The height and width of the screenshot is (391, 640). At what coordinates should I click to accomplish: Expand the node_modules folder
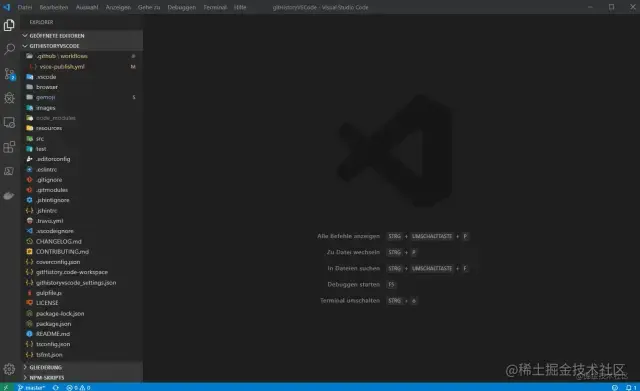tap(82, 118)
